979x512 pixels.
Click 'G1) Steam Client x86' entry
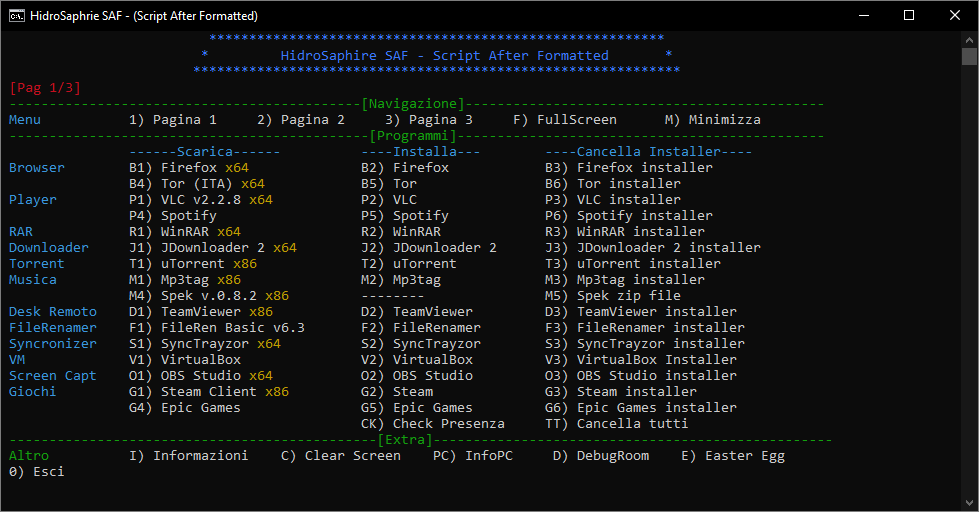(x=209, y=391)
